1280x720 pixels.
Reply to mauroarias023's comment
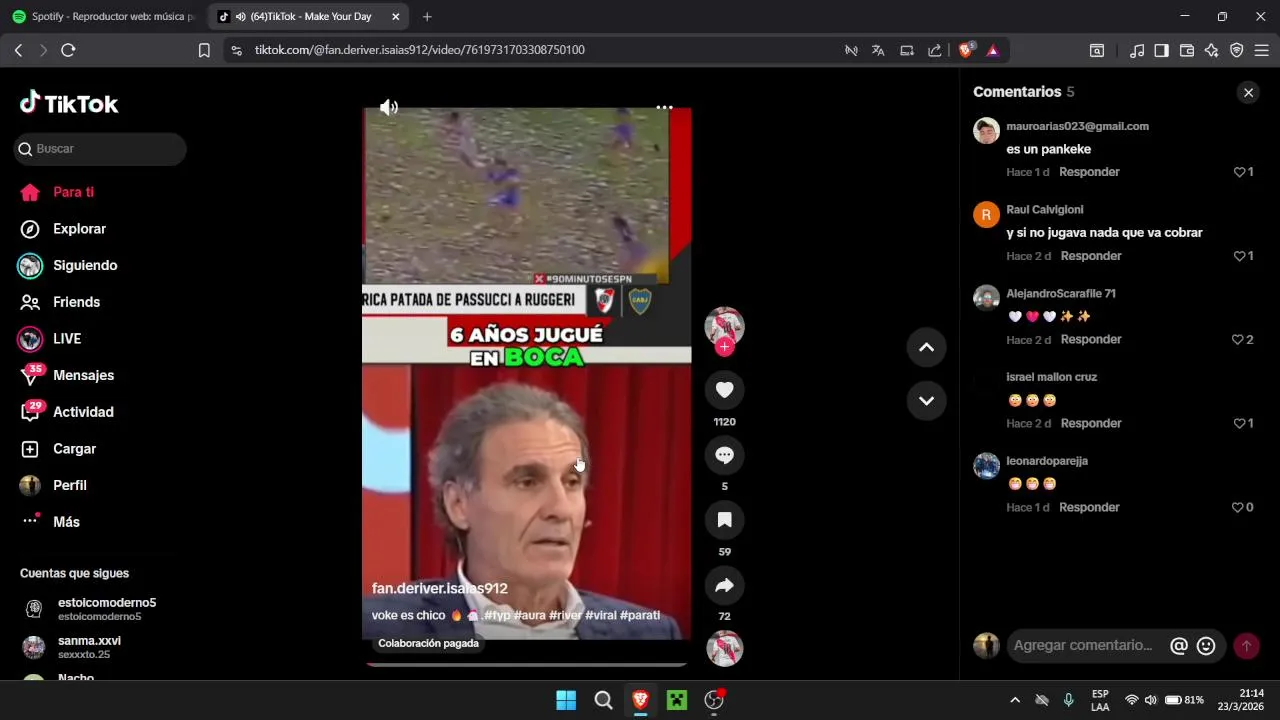coord(1089,172)
